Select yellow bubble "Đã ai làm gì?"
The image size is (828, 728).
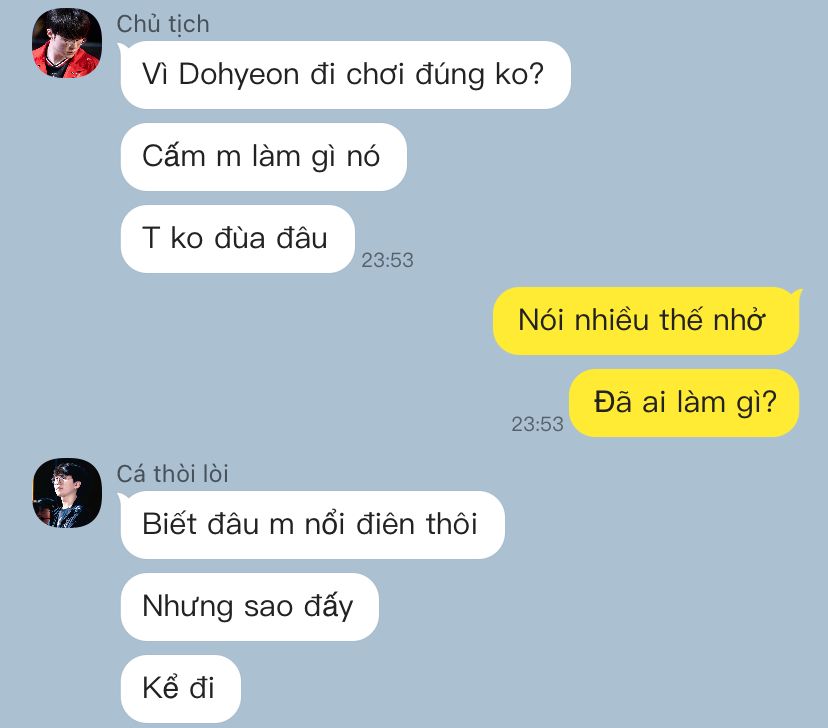pos(684,403)
